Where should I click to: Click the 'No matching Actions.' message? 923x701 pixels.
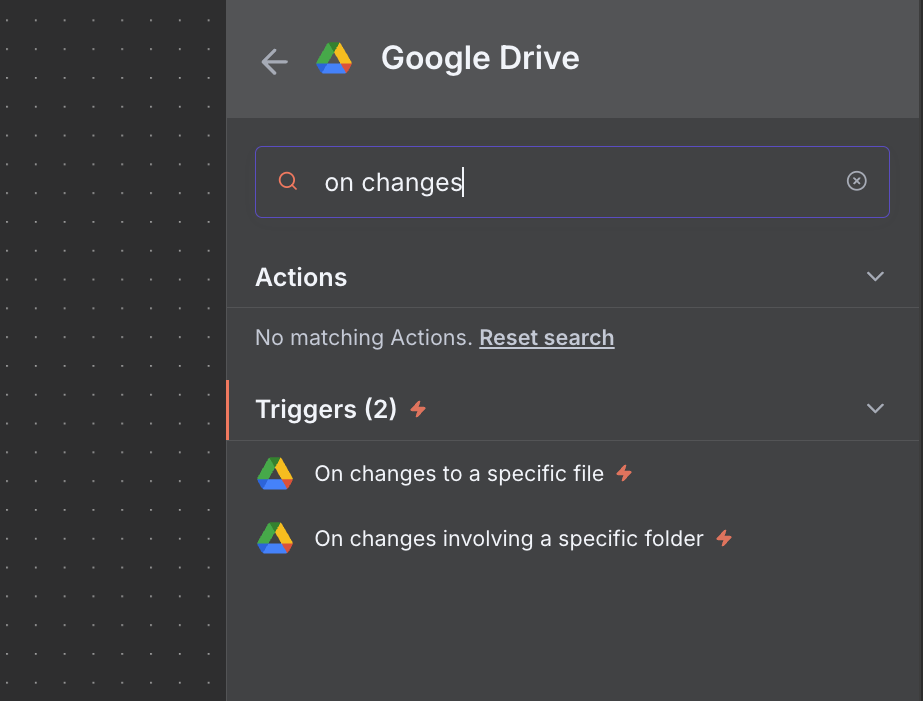(x=364, y=338)
